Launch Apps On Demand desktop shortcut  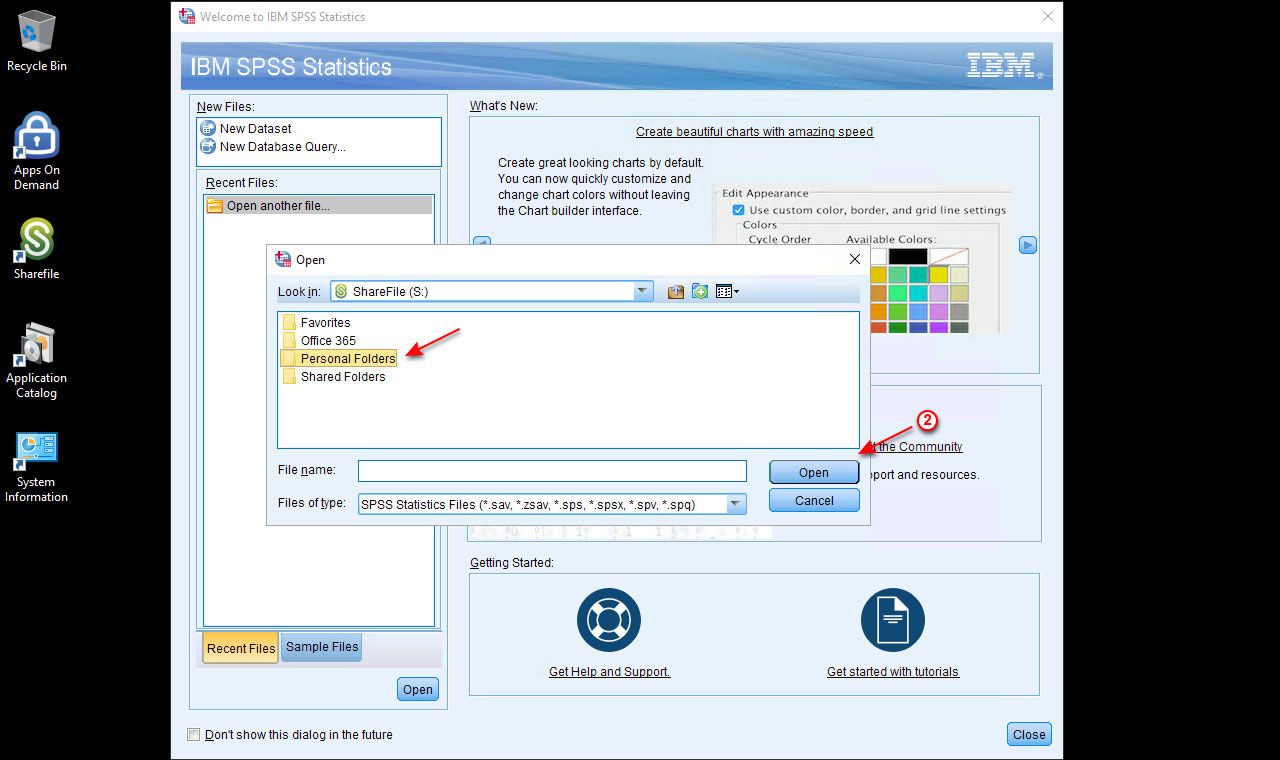pyautogui.click(x=36, y=150)
